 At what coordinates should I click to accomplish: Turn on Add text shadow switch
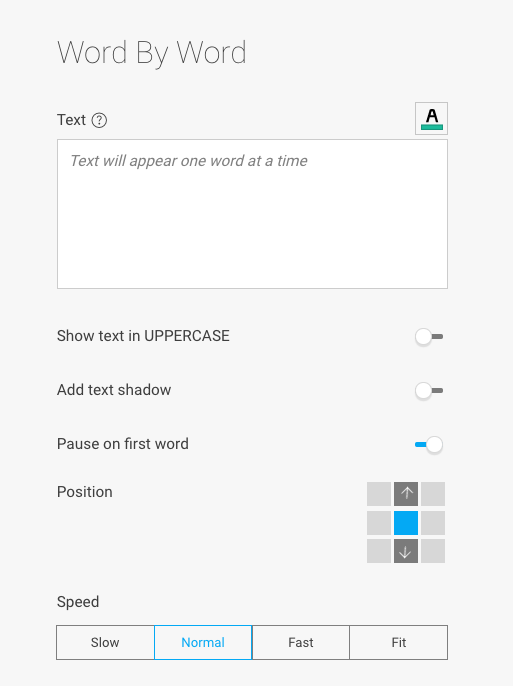(x=429, y=391)
